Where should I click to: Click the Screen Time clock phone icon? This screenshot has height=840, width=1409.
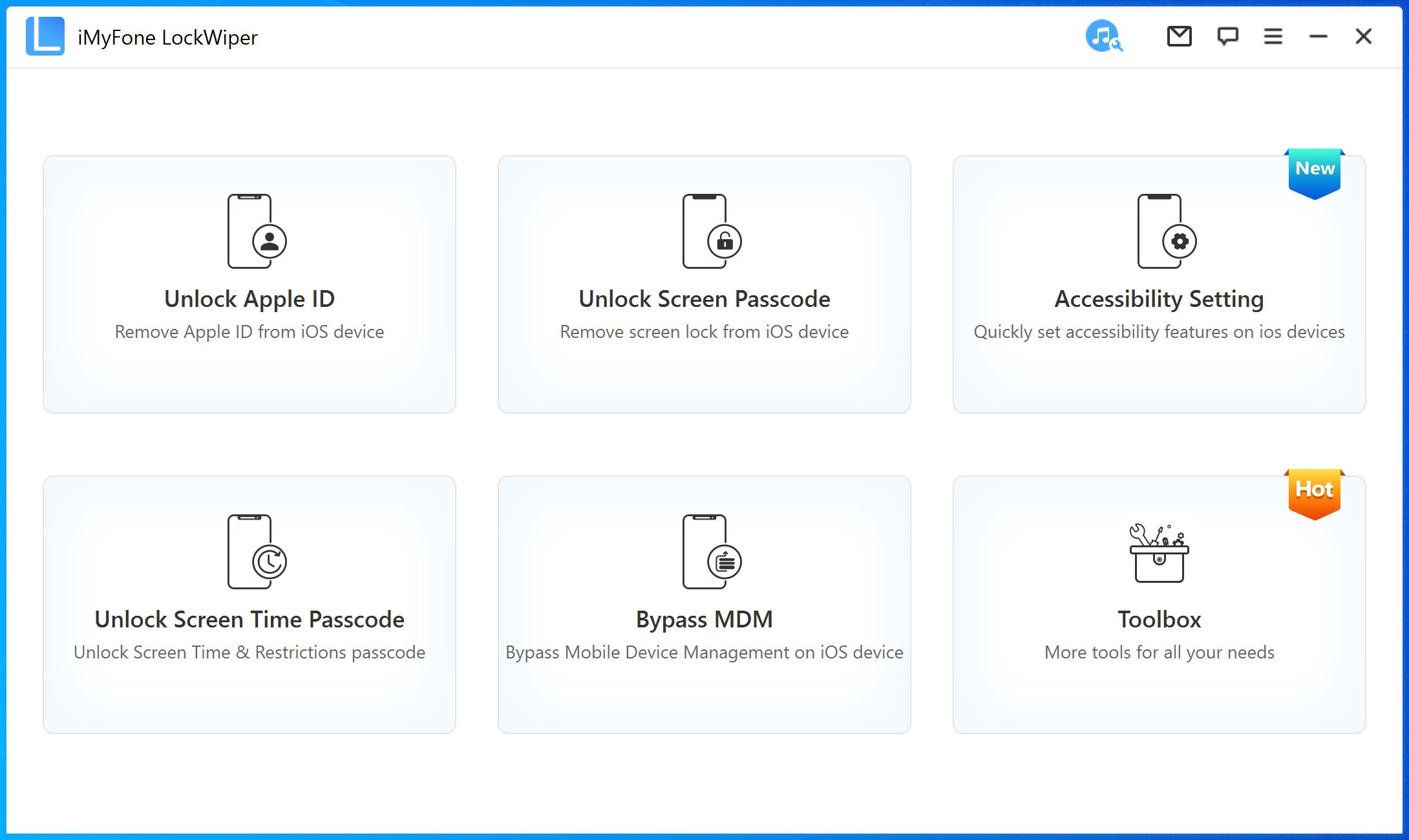[x=256, y=552]
